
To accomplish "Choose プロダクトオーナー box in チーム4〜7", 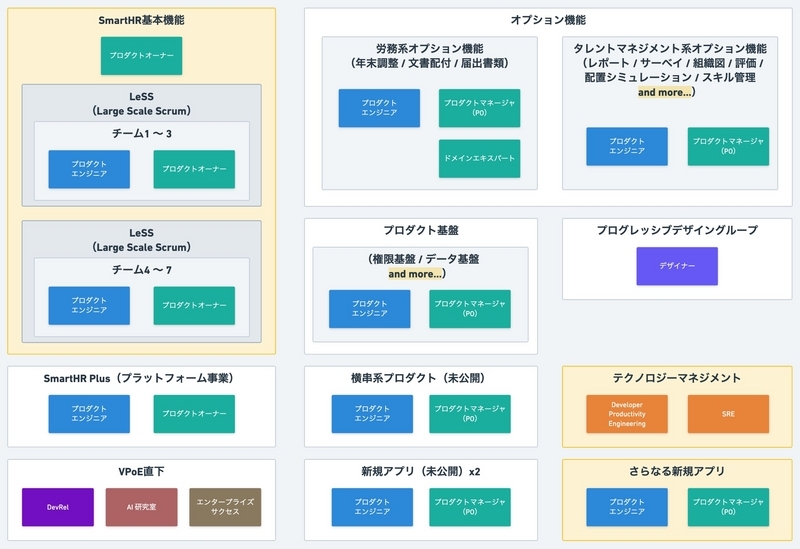I will pyautogui.click(x=194, y=305).
